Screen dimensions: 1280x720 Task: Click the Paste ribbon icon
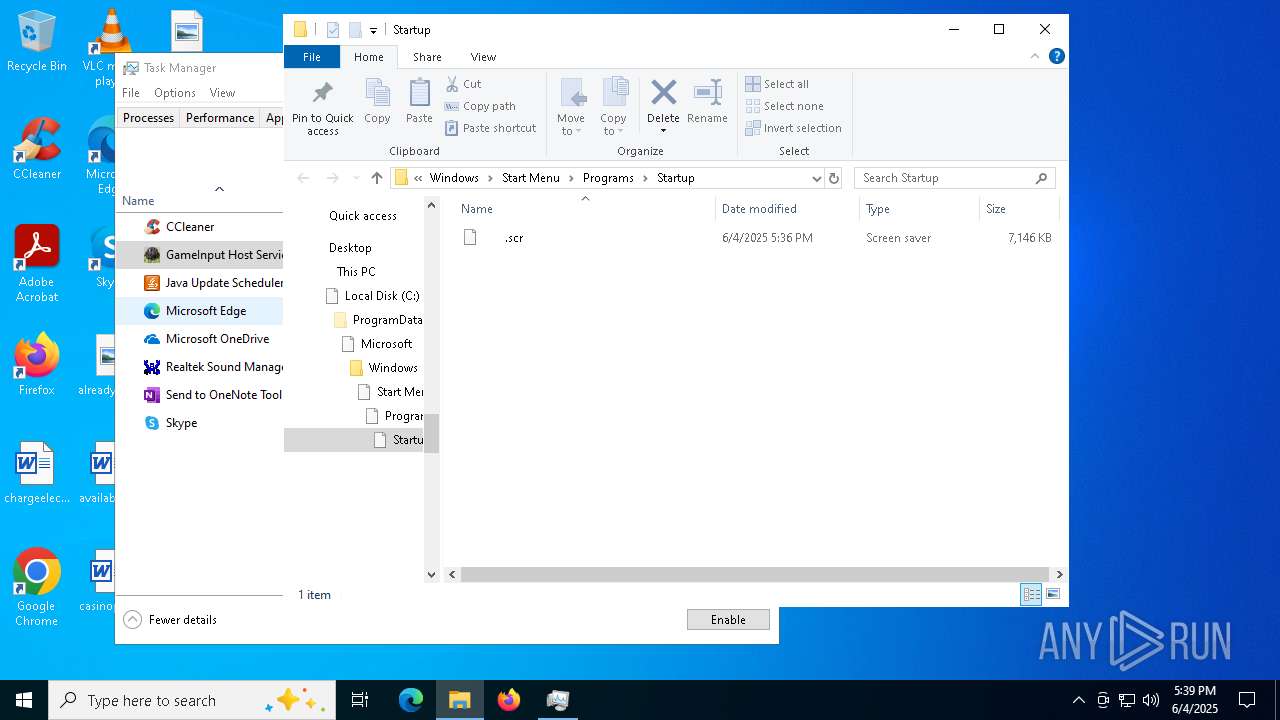click(x=419, y=101)
